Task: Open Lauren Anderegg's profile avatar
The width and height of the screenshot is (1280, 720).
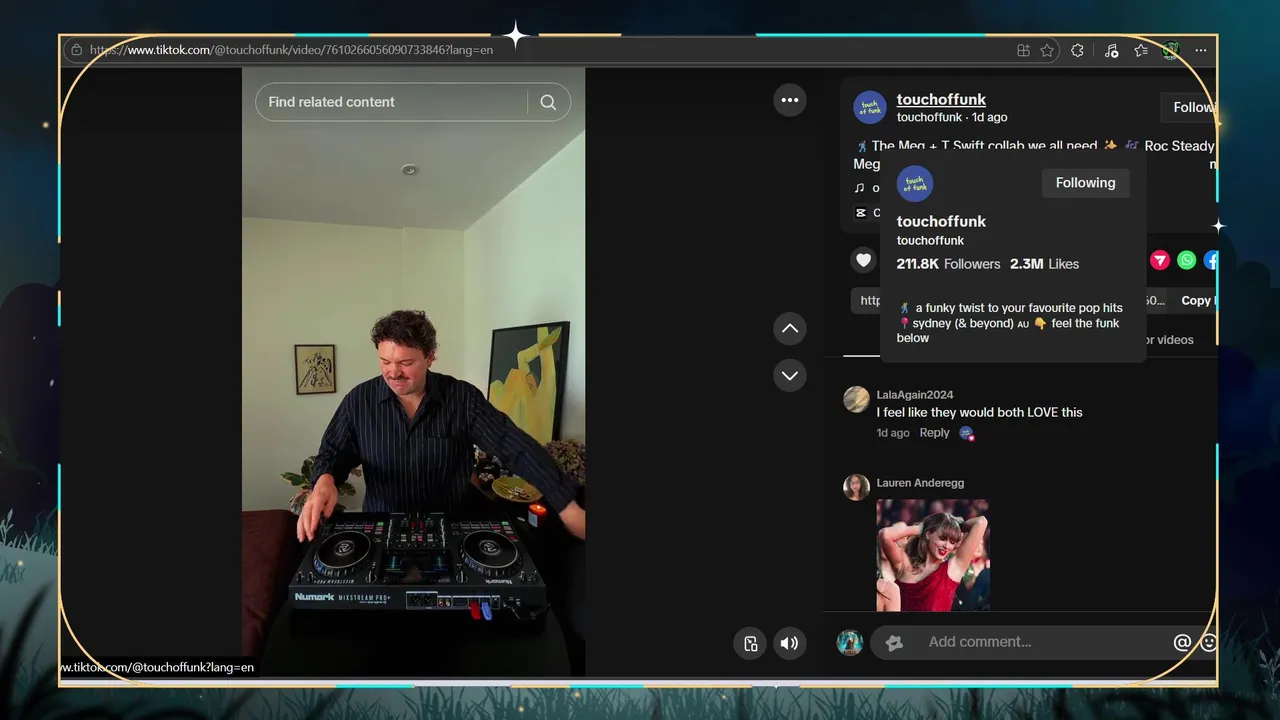Action: coord(857,487)
